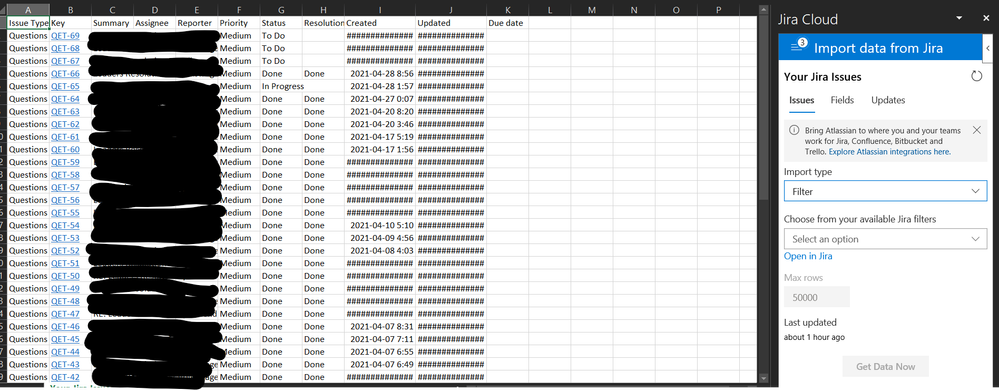Select the Summary header cell
999x390 pixels.
coord(112,23)
